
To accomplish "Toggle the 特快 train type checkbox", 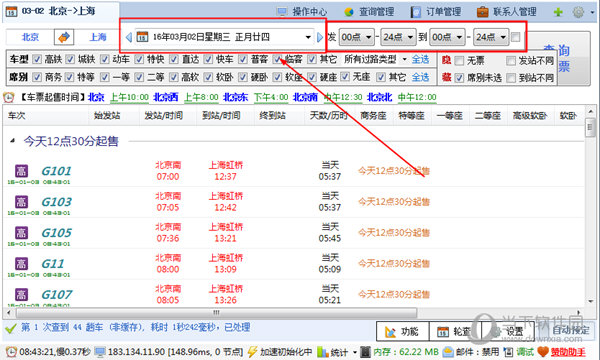I will (x=139, y=59).
